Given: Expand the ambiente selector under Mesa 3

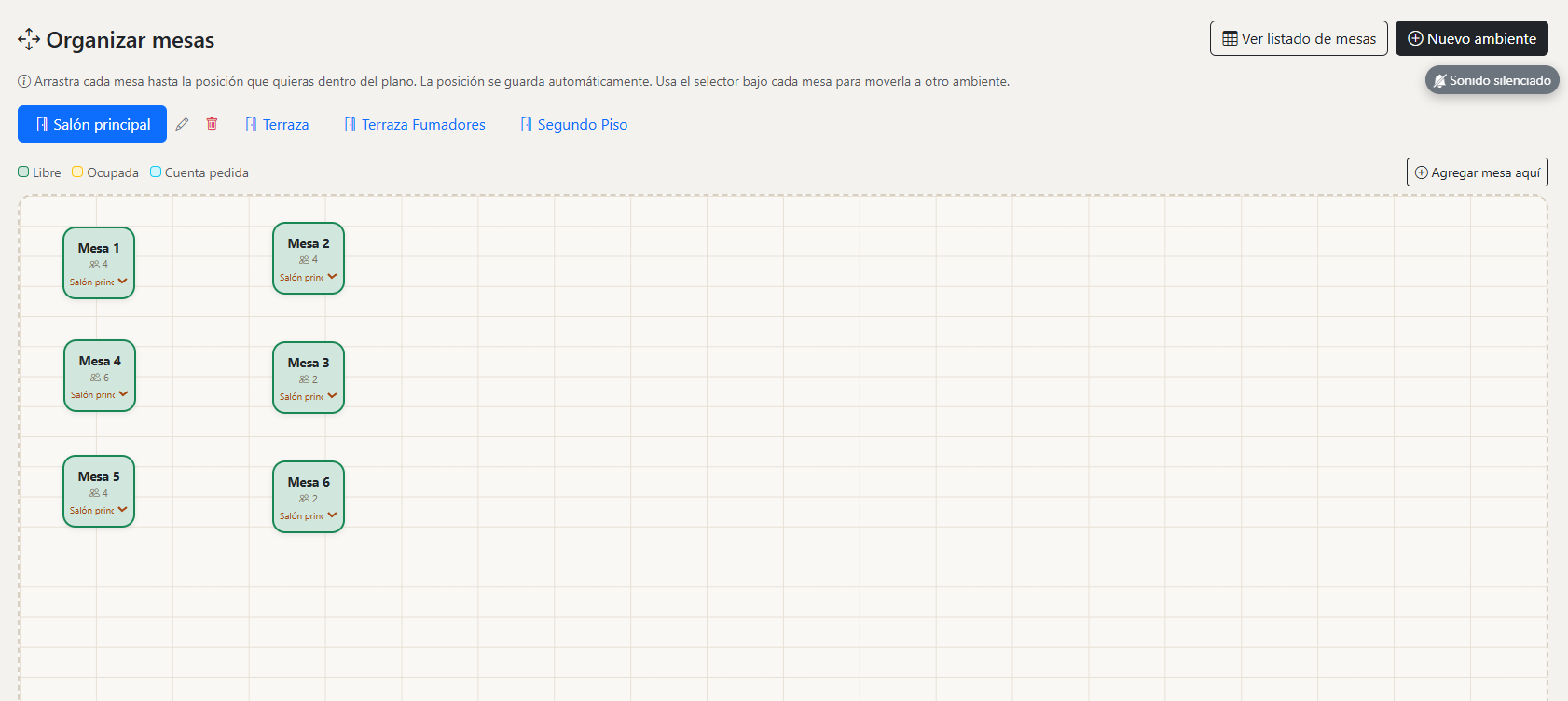Looking at the screenshot, I should tap(308, 396).
